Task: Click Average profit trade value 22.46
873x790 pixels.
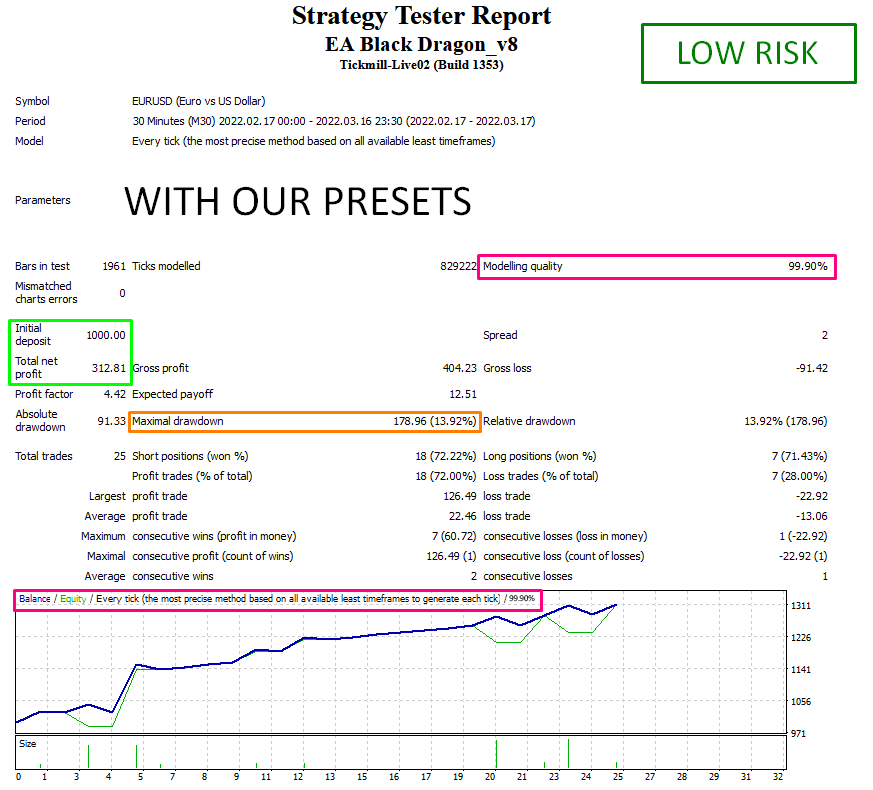Action: tap(462, 517)
